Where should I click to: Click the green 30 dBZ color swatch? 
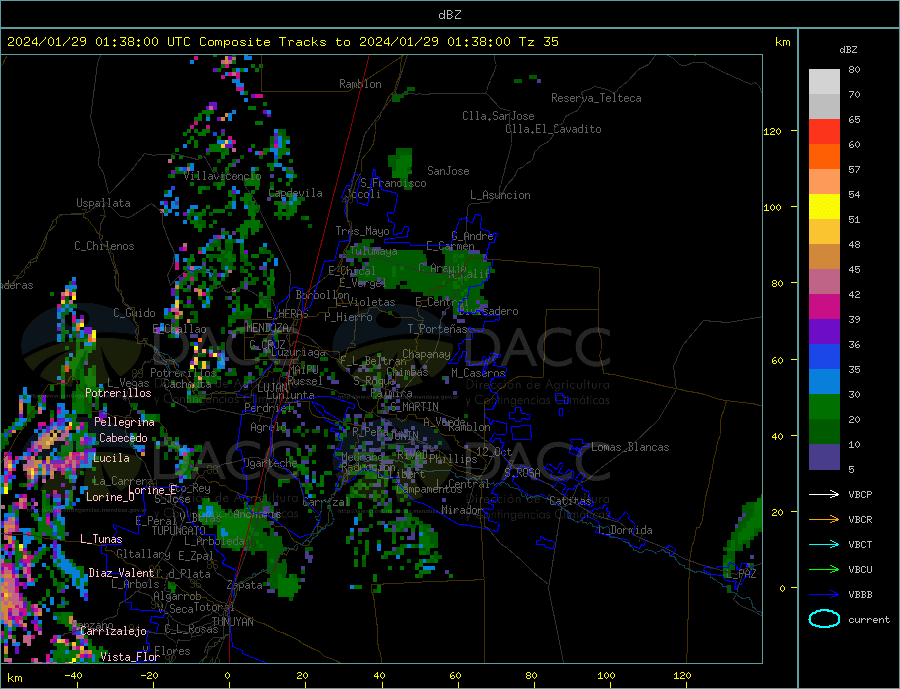824,407
